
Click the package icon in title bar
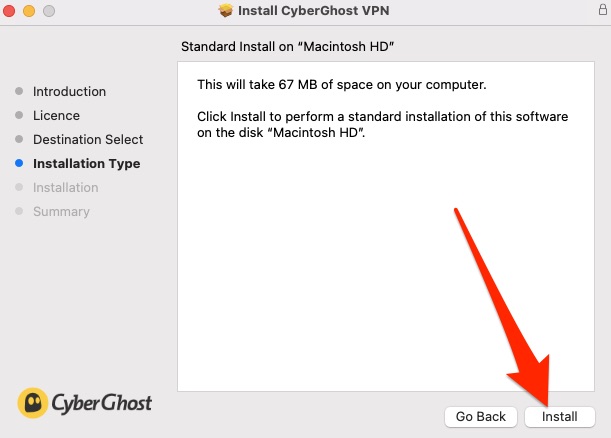[x=225, y=11]
